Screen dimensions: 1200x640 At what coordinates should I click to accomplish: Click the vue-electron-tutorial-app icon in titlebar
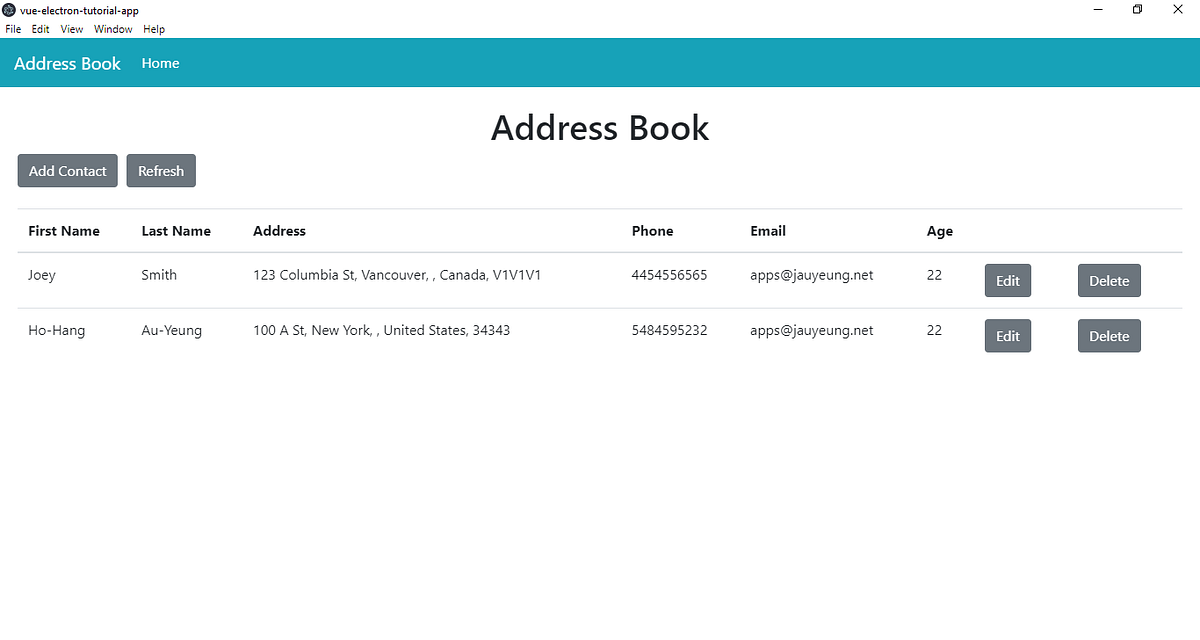click(x=8, y=10)
